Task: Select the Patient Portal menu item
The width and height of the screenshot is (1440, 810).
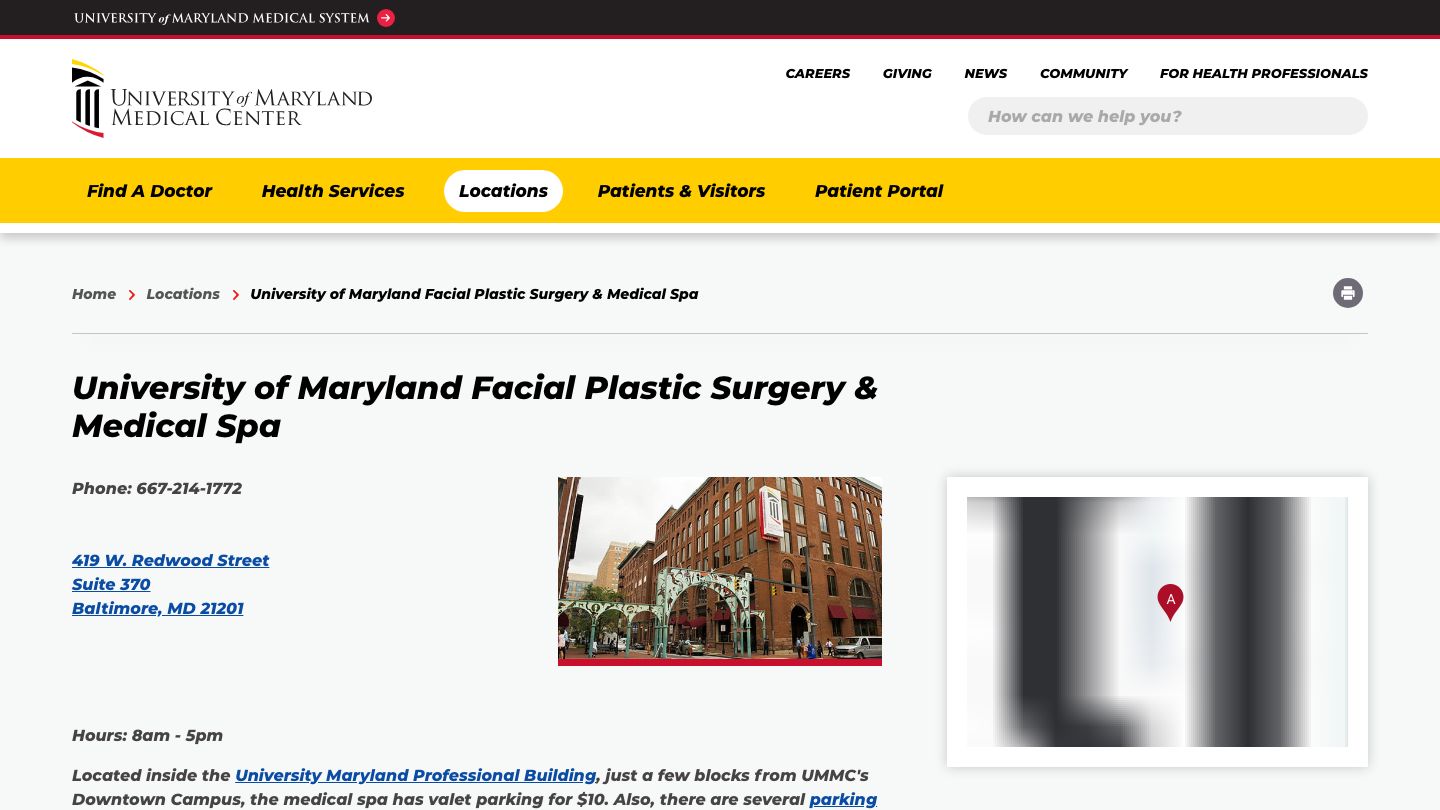Action: (x=879, y=191)
